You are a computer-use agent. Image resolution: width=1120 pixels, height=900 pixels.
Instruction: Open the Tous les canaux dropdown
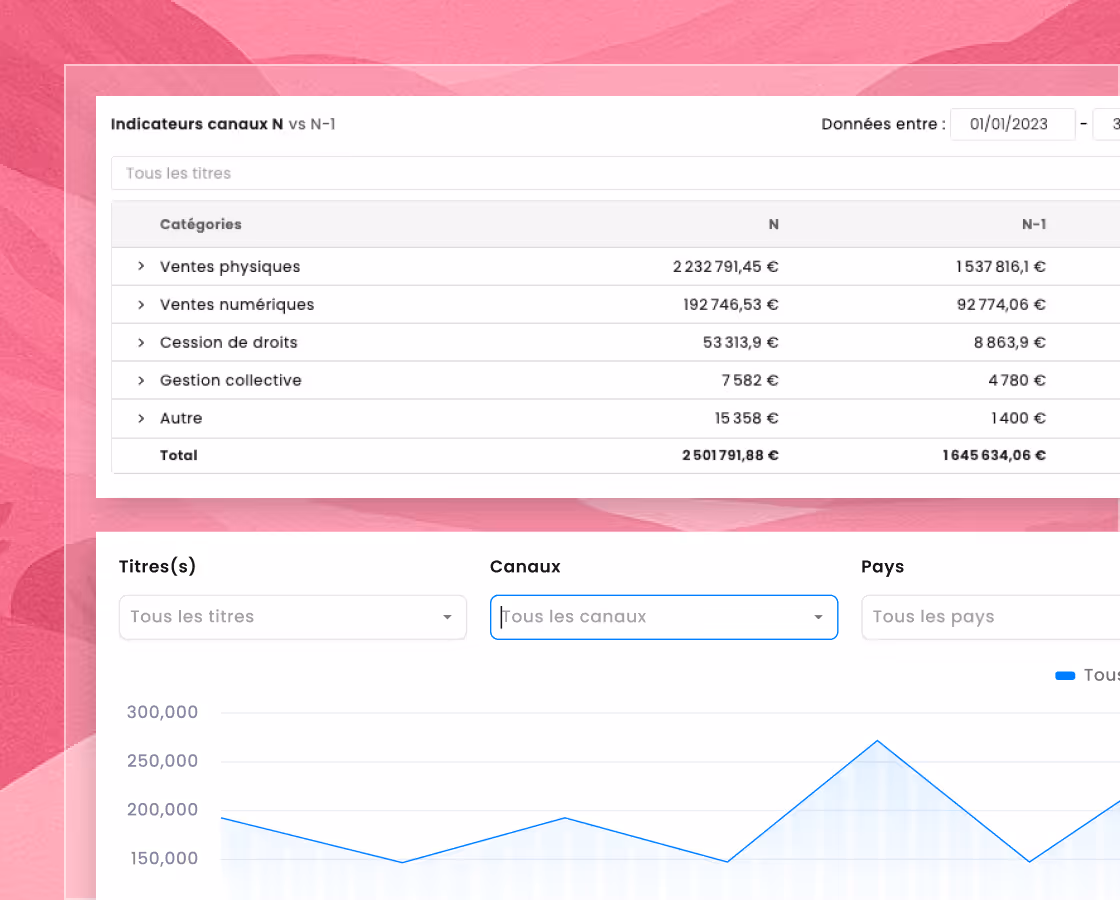point(664,617)
